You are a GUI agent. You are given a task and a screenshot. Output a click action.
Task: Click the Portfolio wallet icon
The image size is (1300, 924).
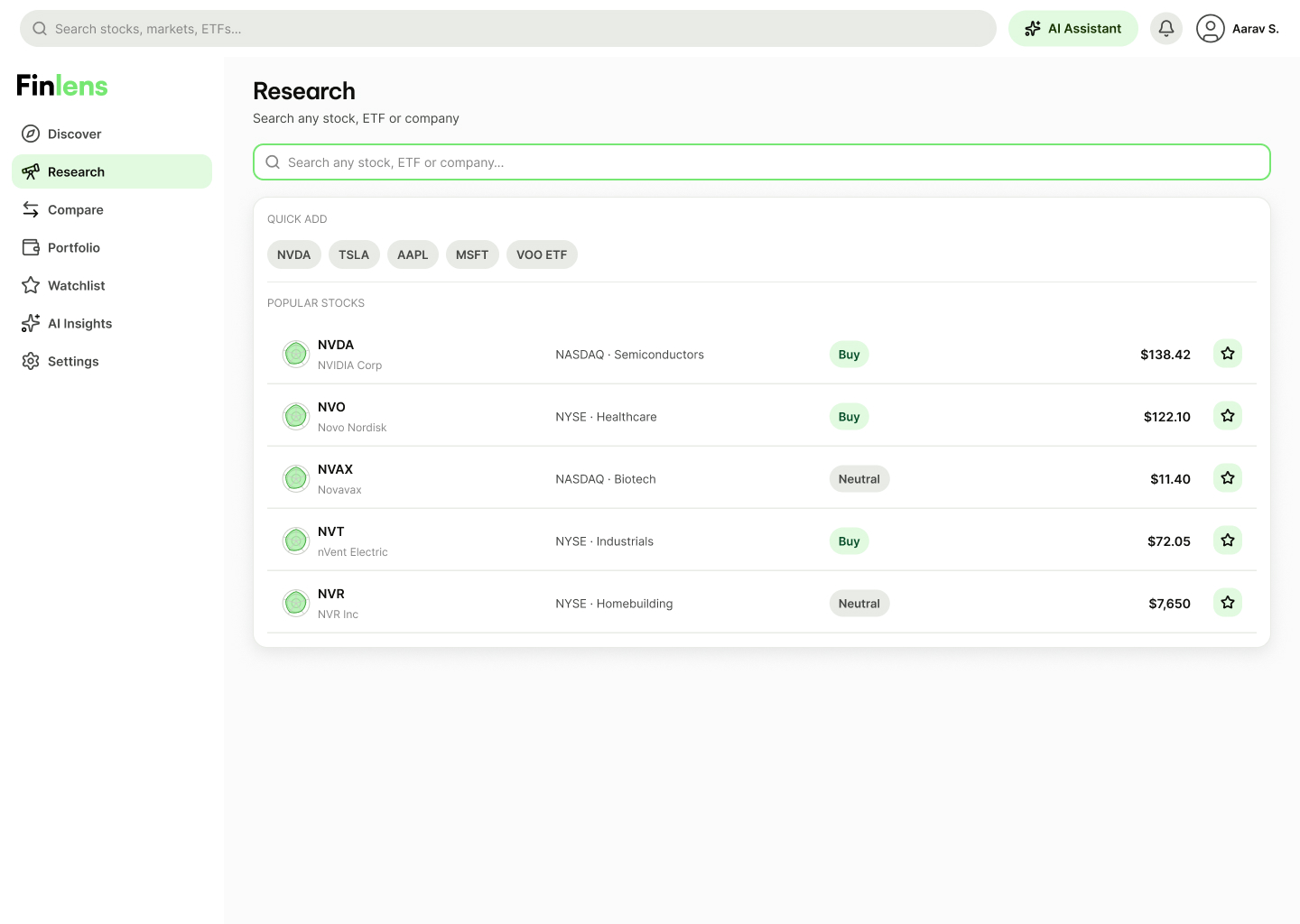(31, 247)
